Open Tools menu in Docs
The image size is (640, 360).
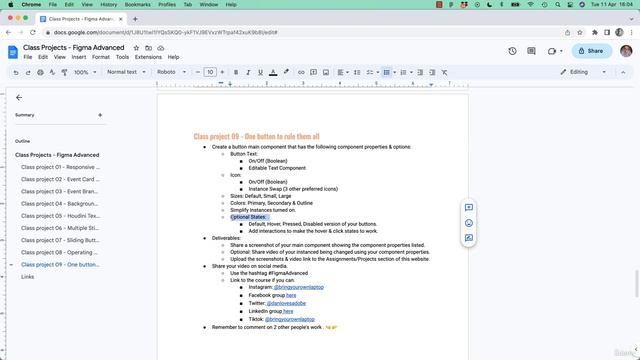122,57
